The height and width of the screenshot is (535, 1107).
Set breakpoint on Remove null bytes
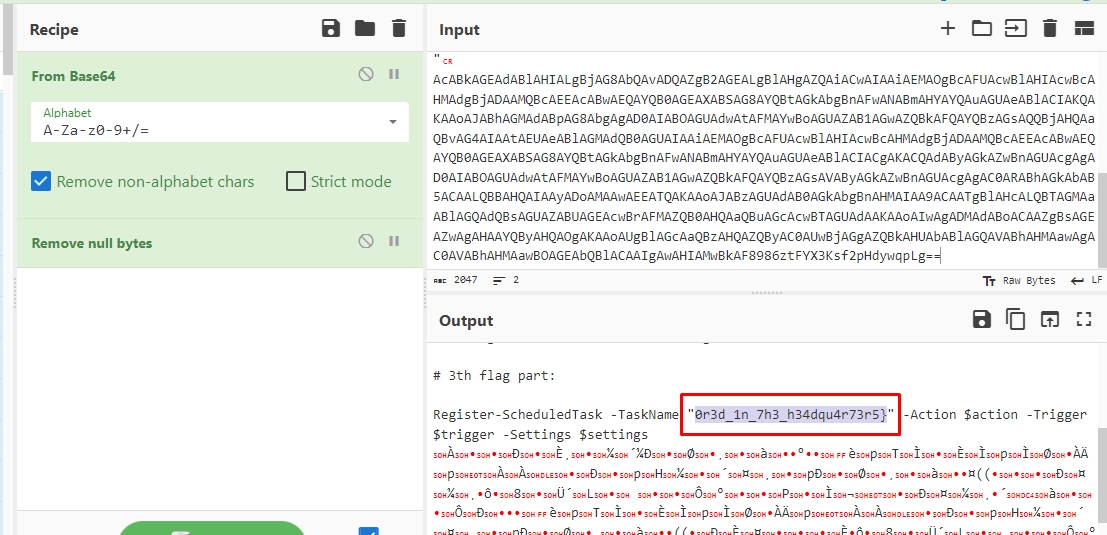(x=394, y=241)
